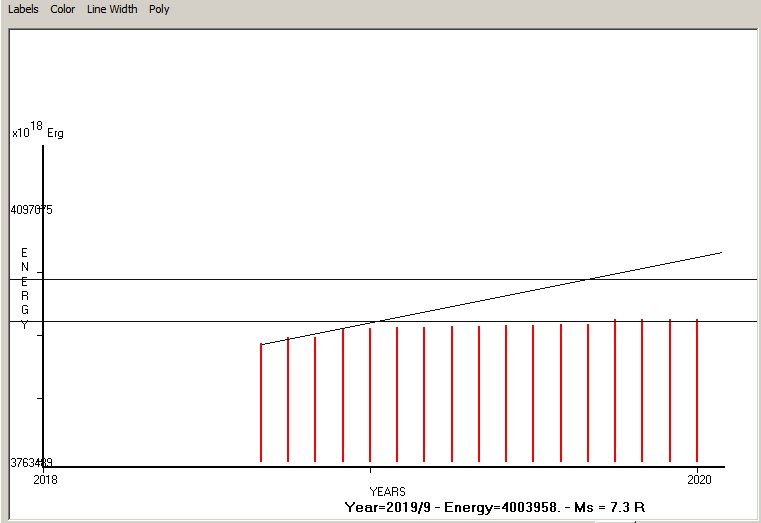Click the lower horizontal threshold line
Image resolution: width=761 pixels, height=523 pixels.
(x=200, y=321)
